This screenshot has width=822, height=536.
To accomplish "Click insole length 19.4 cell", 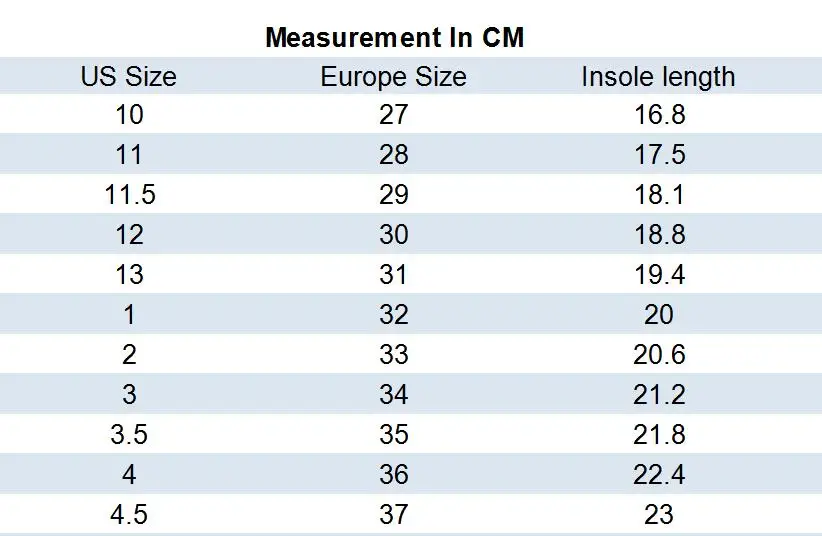I will pyautogui.click(x=659, y=274).
